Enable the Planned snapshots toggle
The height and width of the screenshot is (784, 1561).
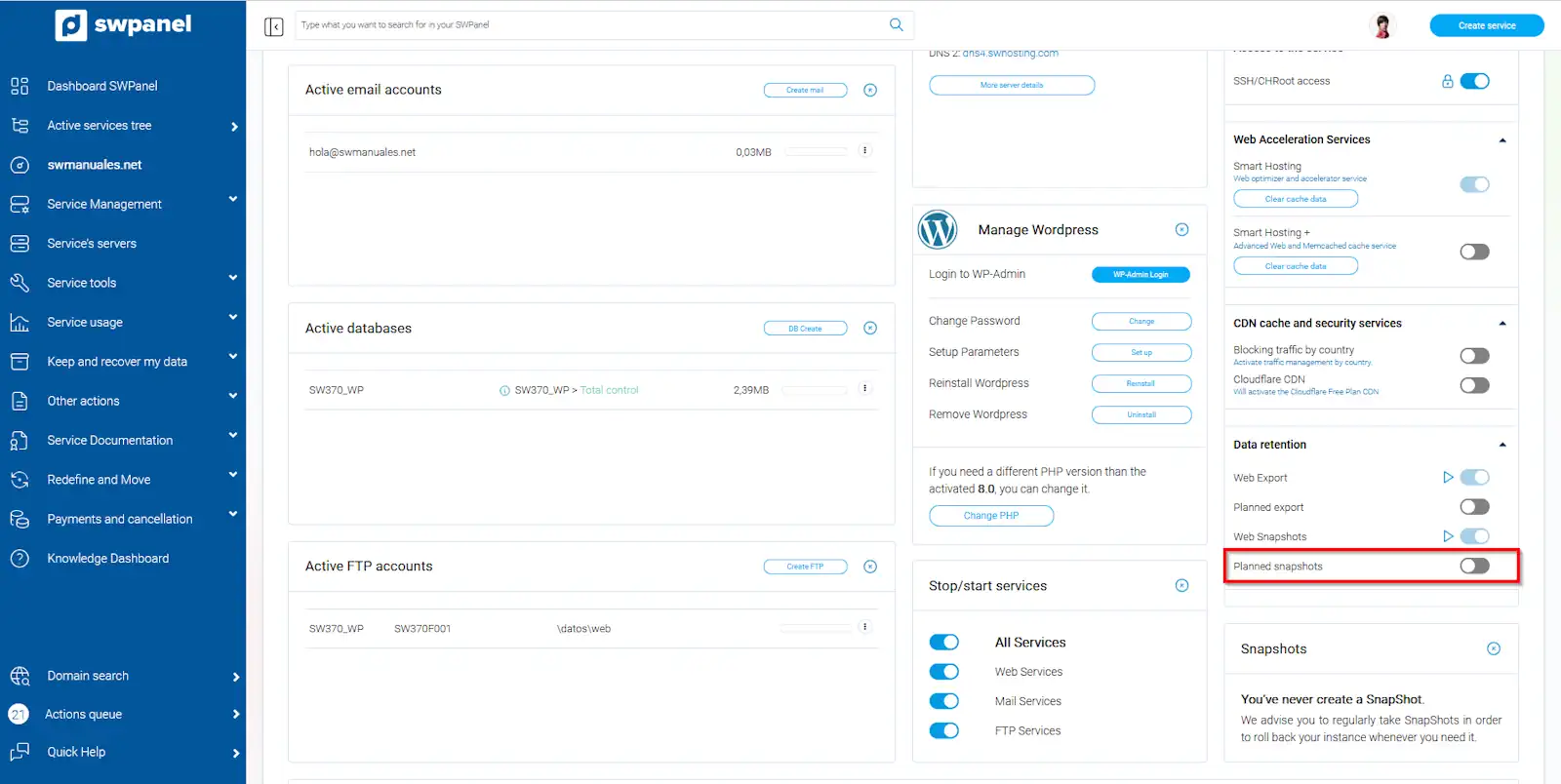(x=1473, y=566)
